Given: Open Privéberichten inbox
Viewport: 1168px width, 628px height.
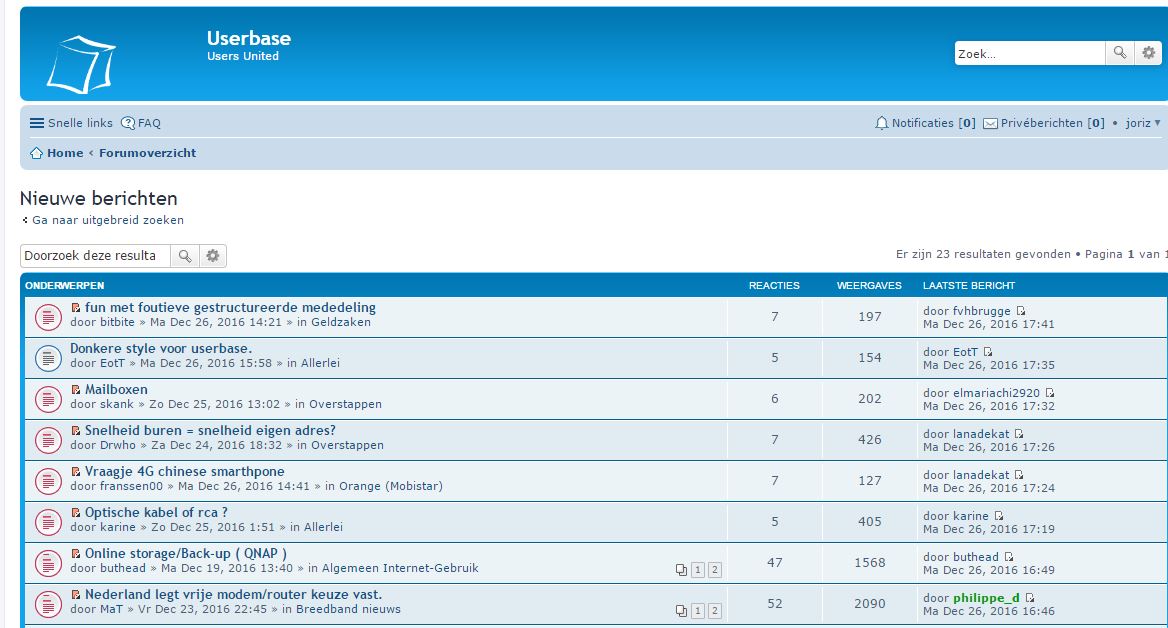Looking at the screenshot, I should (x=1043, y=123).
